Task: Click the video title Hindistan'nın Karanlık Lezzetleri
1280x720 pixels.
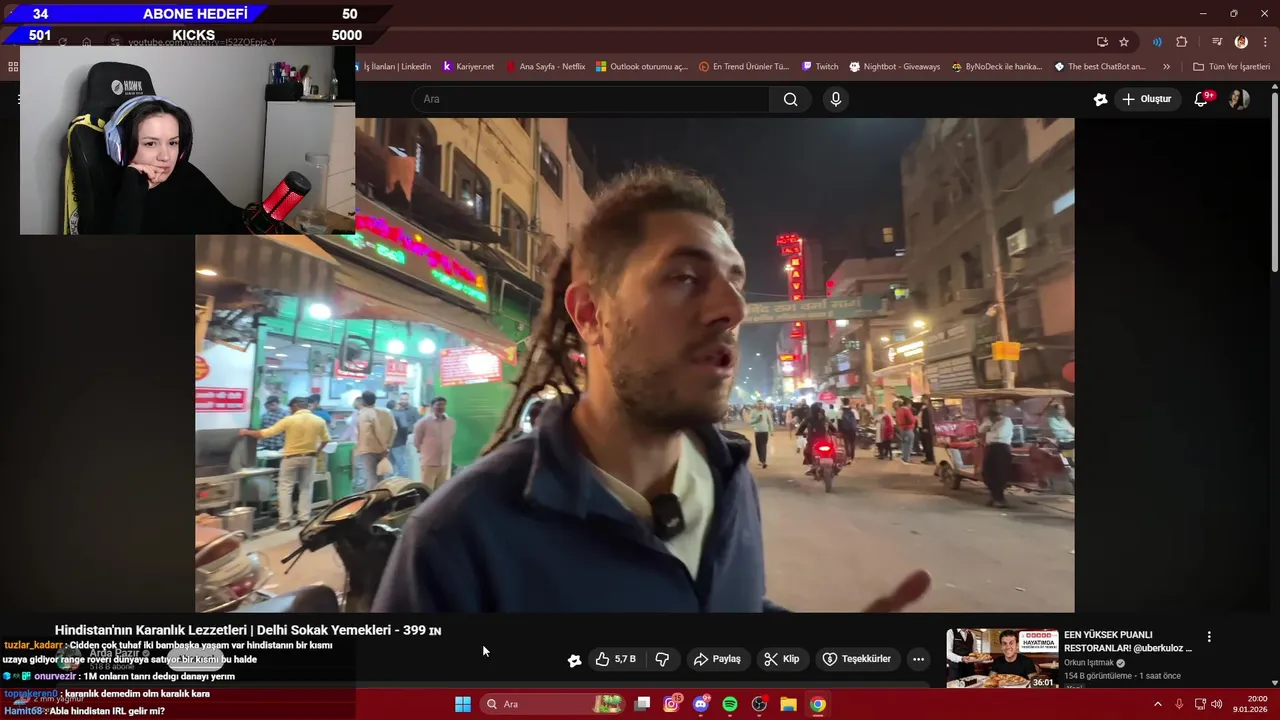Action: 248,630
